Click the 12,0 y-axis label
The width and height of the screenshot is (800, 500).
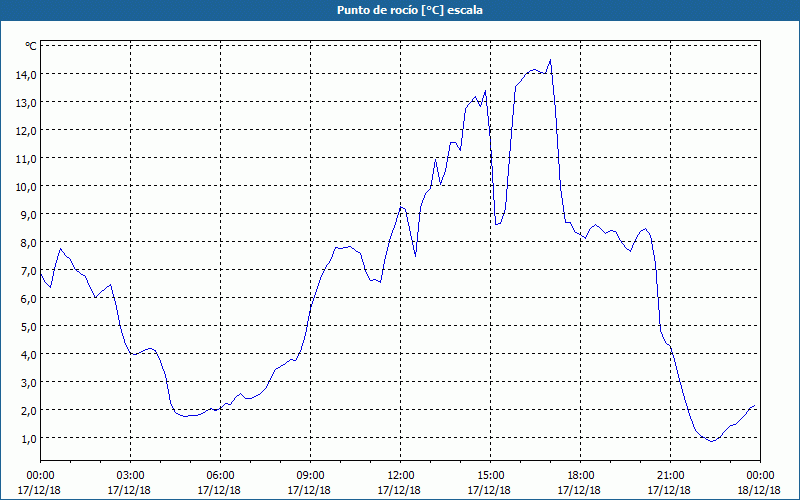coord(26,131)
